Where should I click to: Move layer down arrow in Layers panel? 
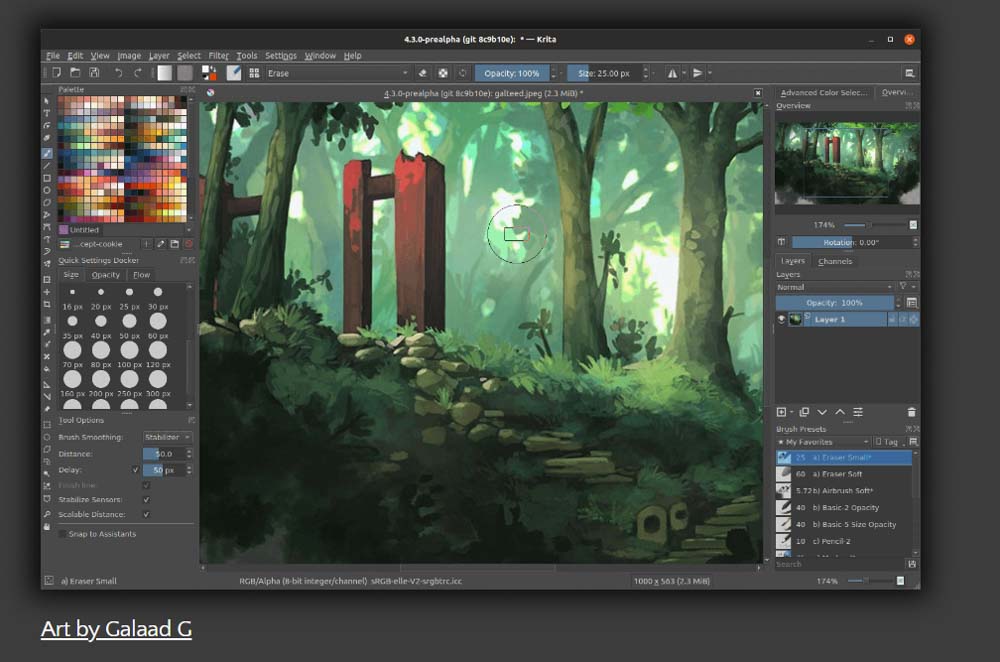[822, 413]
